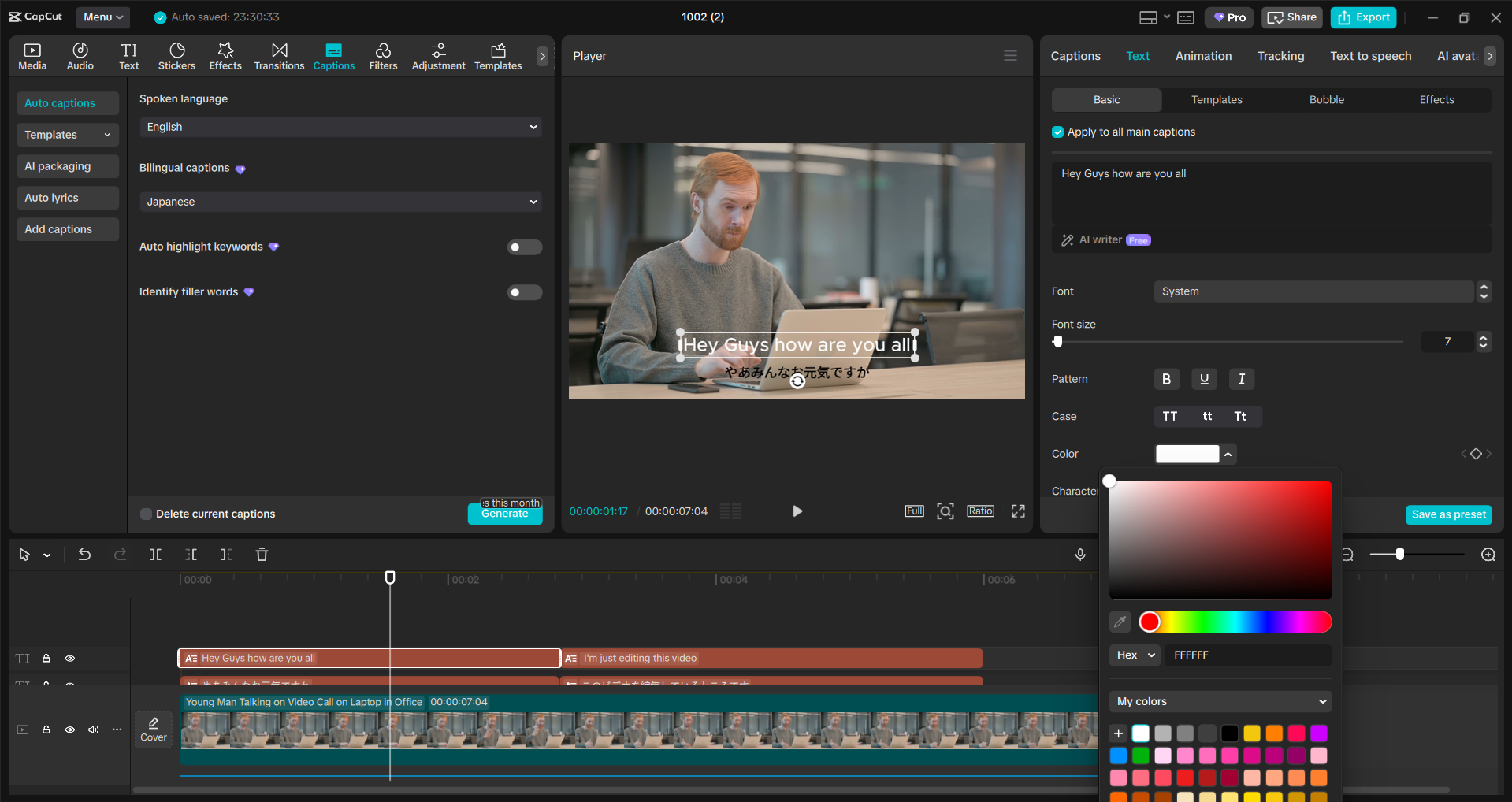Open the Adjustment panel
The width and height of the screenshot is (1512, 802).
point(438,56)
